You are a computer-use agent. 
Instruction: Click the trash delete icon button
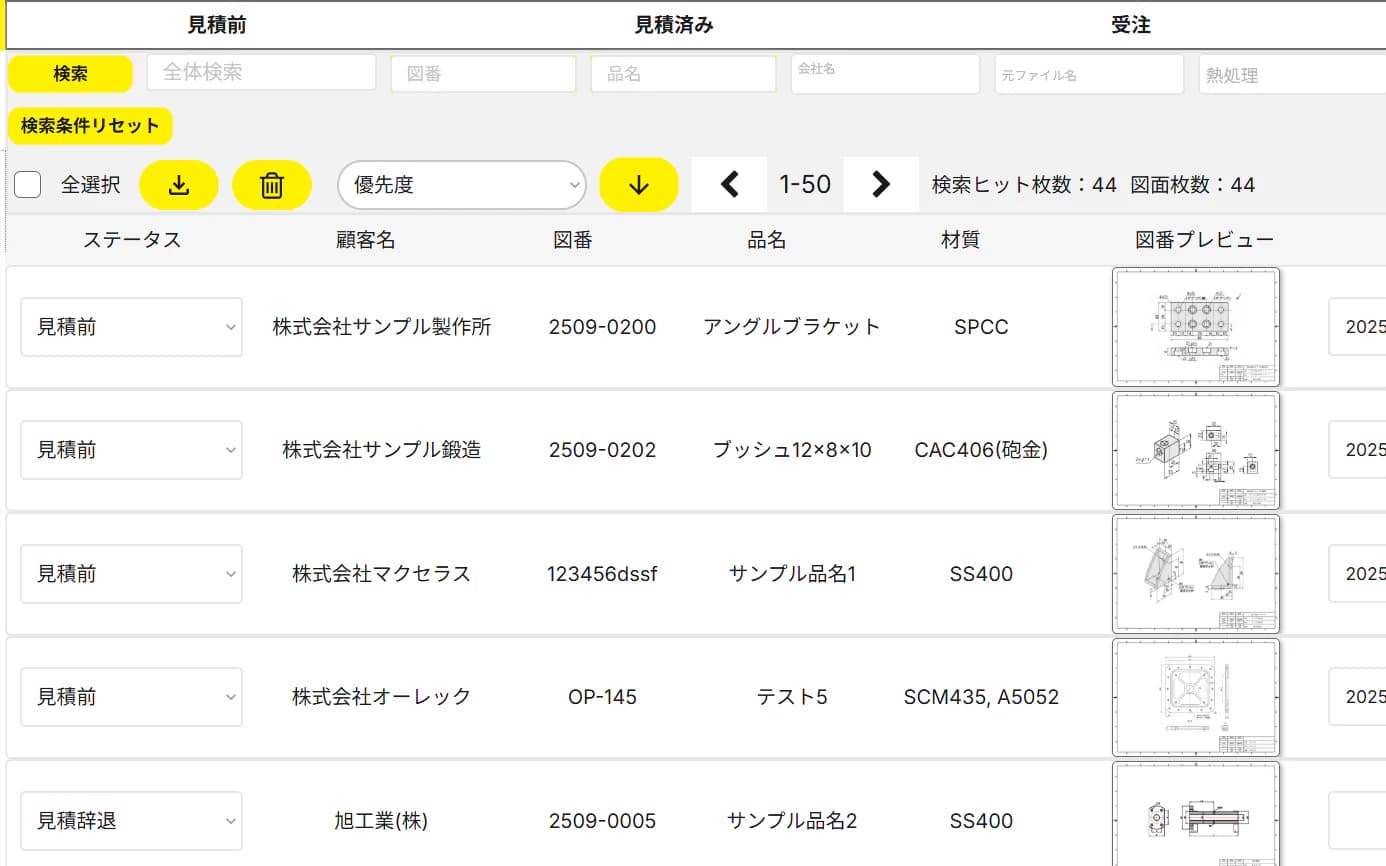click(272, 185)
